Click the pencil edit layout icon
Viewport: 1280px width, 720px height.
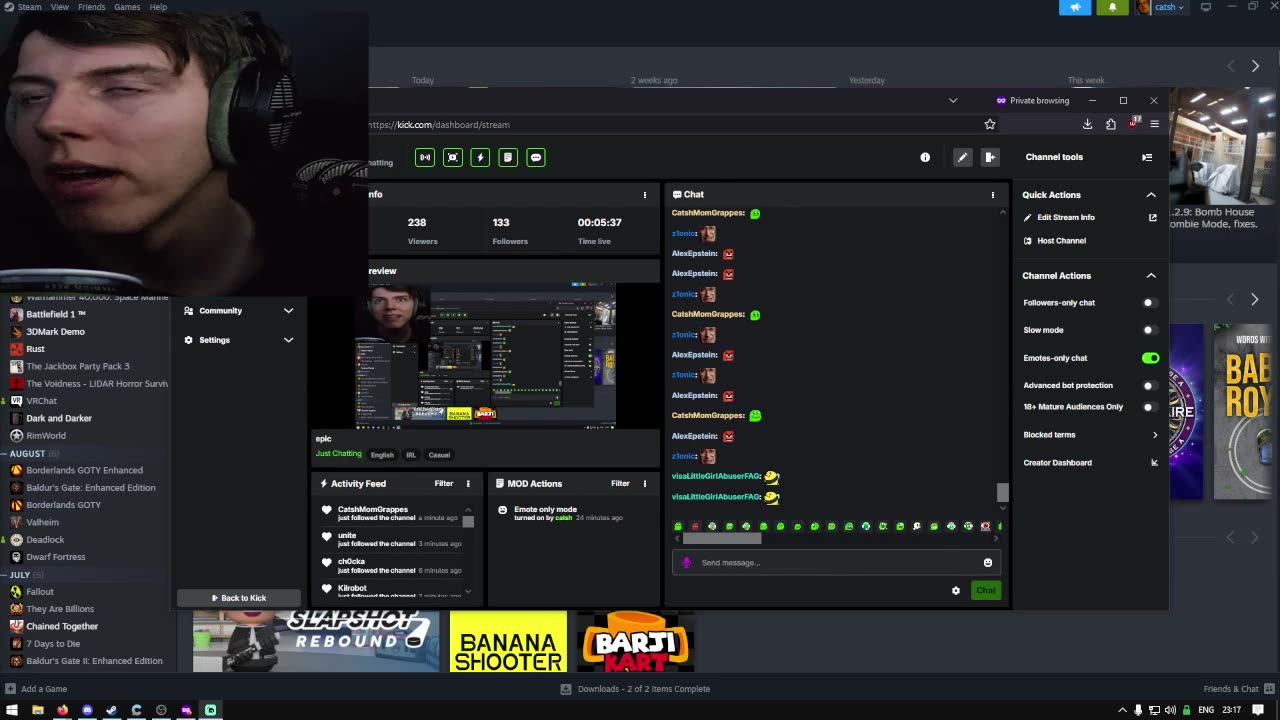pos(962,157)
